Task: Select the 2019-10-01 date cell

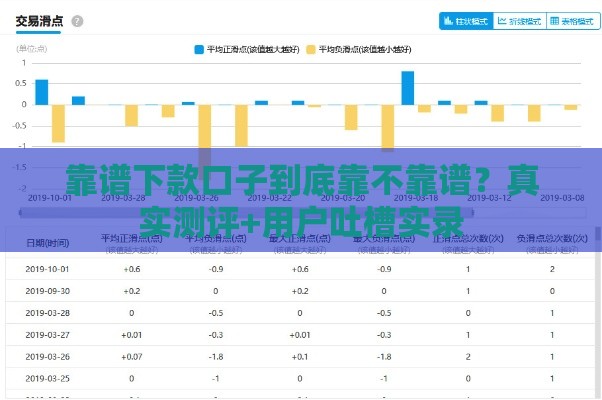Action: tap(48, 269)
